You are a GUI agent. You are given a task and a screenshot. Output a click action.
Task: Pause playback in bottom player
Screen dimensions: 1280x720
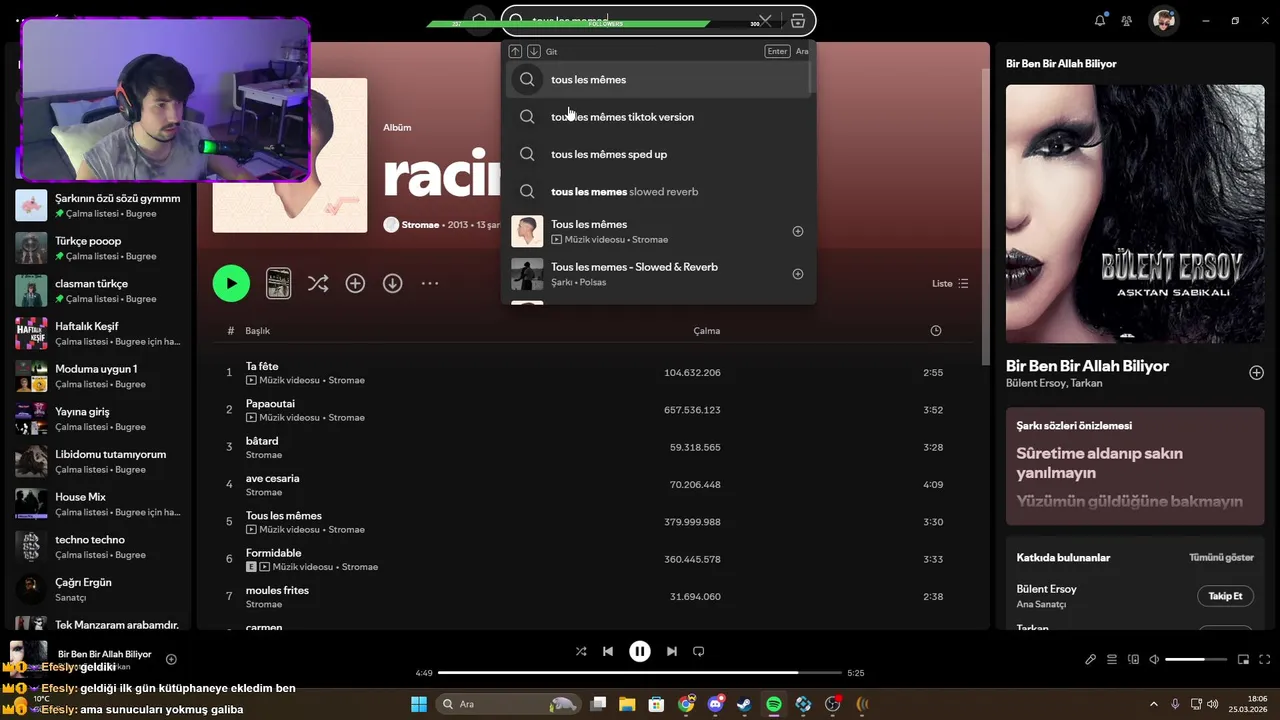640,651
